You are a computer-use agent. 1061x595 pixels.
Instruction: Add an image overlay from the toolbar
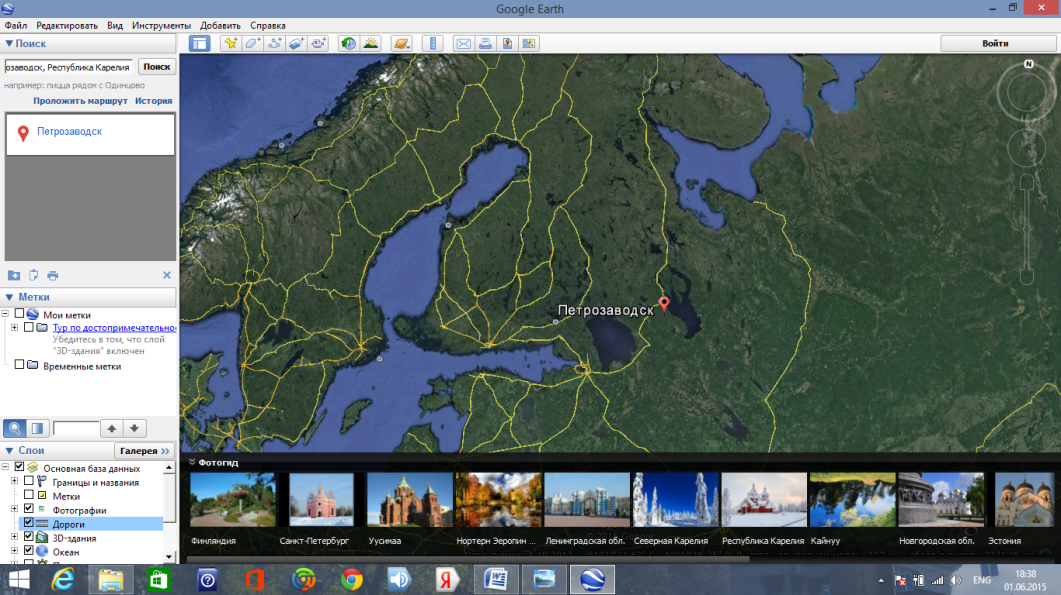296,43
